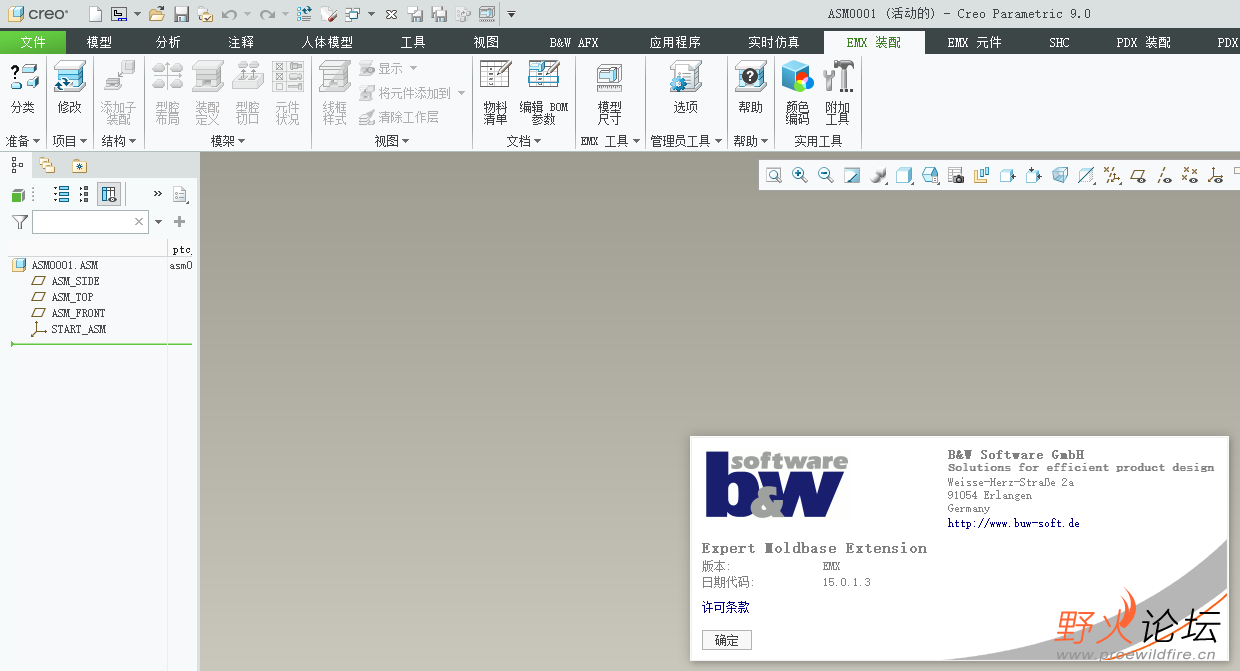This screenshot has width=1240, height=671.
Task: Open the 文档 group dropdown
Action: click(x=524, y=142)
